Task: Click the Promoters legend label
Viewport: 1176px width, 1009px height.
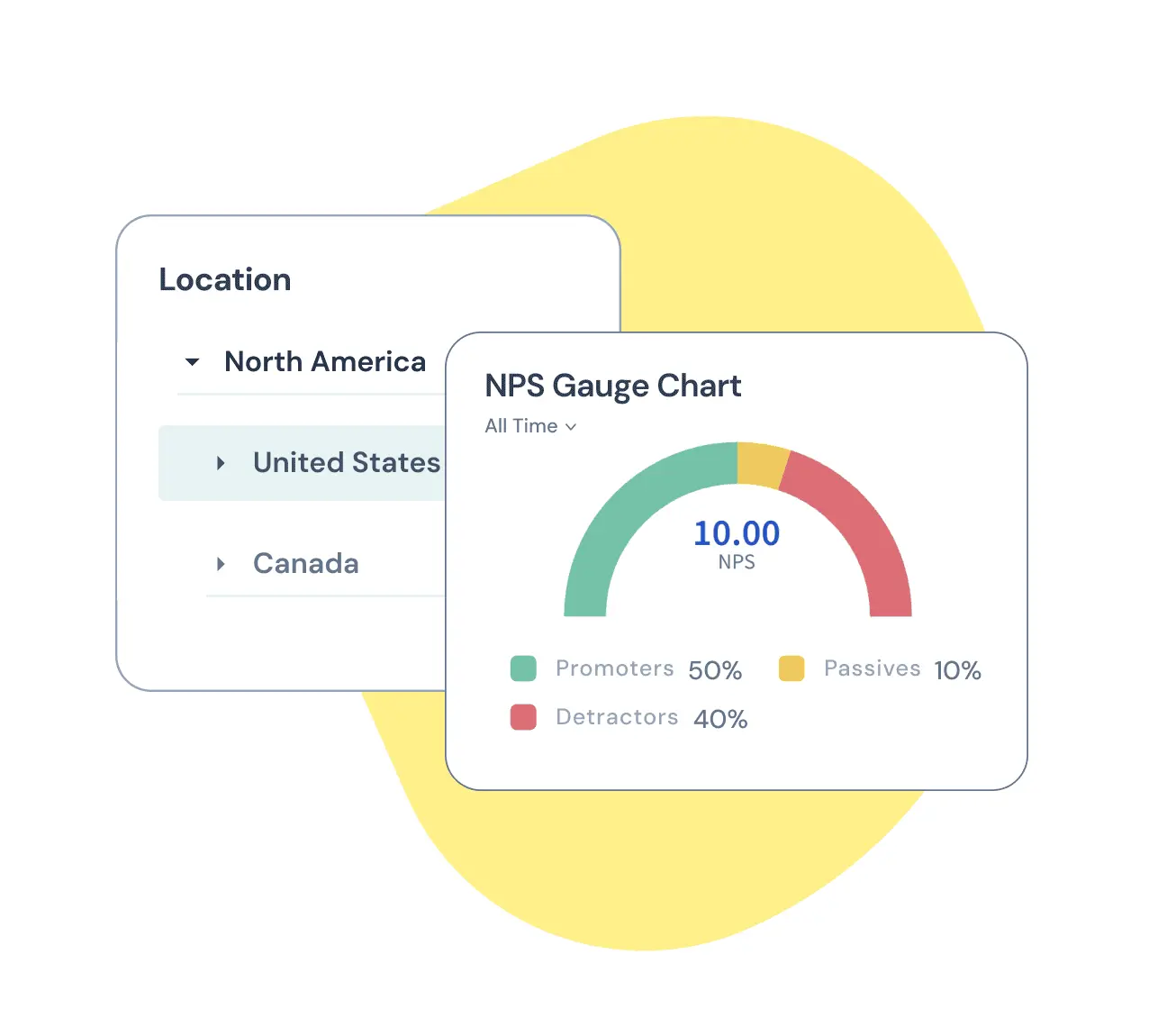Action: point(614,668)
